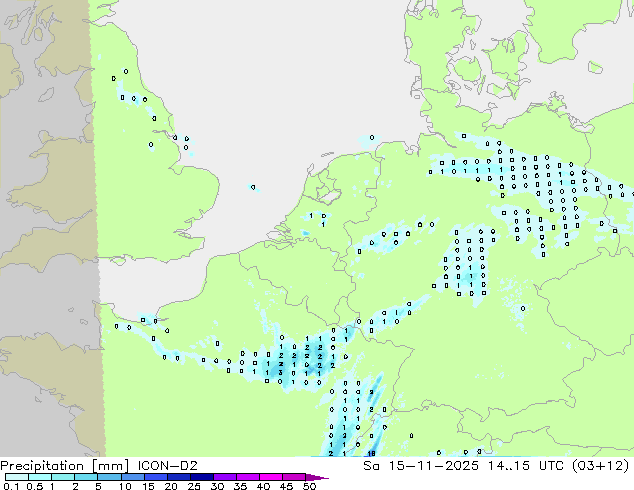The height and width of the screenshot is (490, 634).
Task: Click the 0.1–0.5 mm legend color box
Action: click(17, 477)
